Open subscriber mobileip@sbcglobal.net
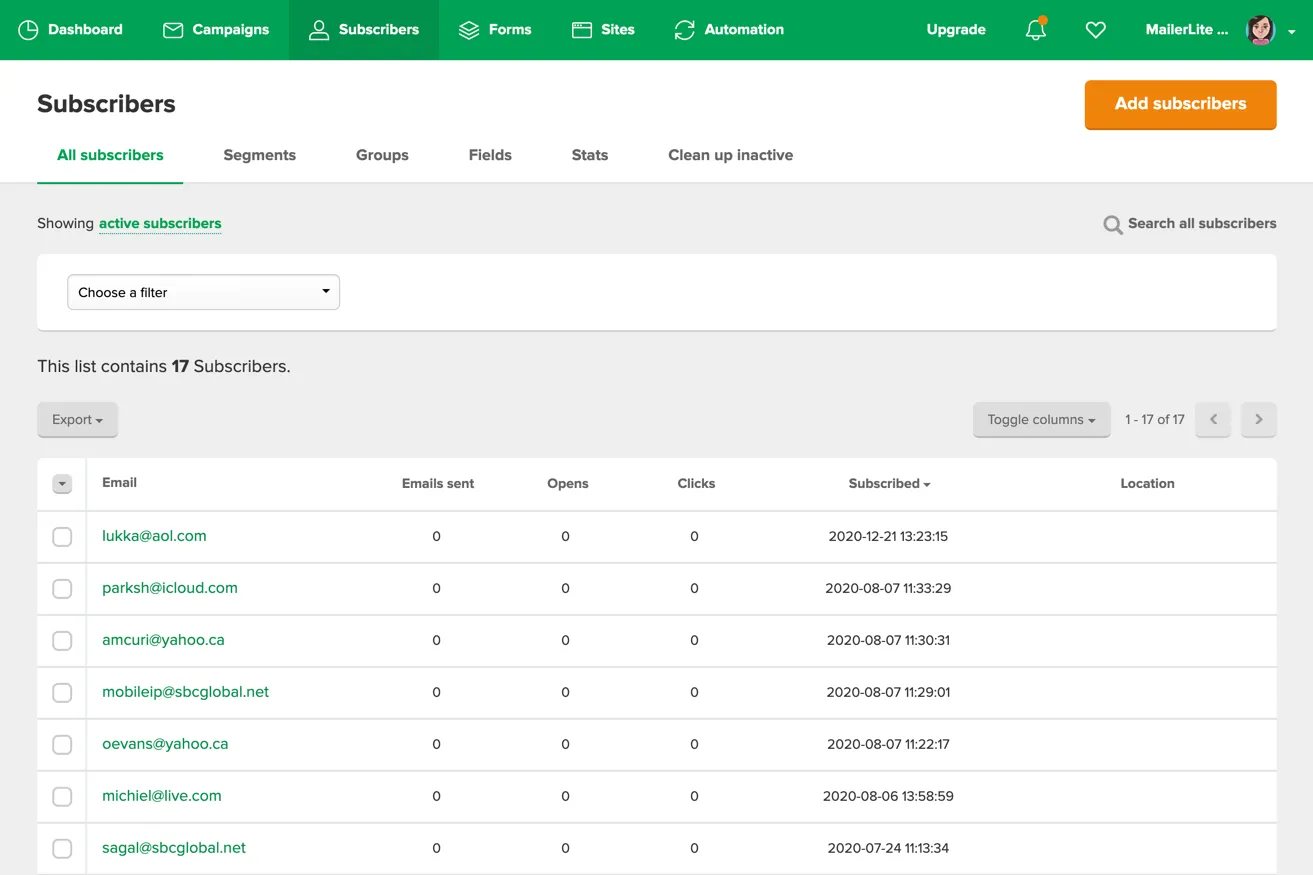The image size is (1313, 875). tap(185, 692)
